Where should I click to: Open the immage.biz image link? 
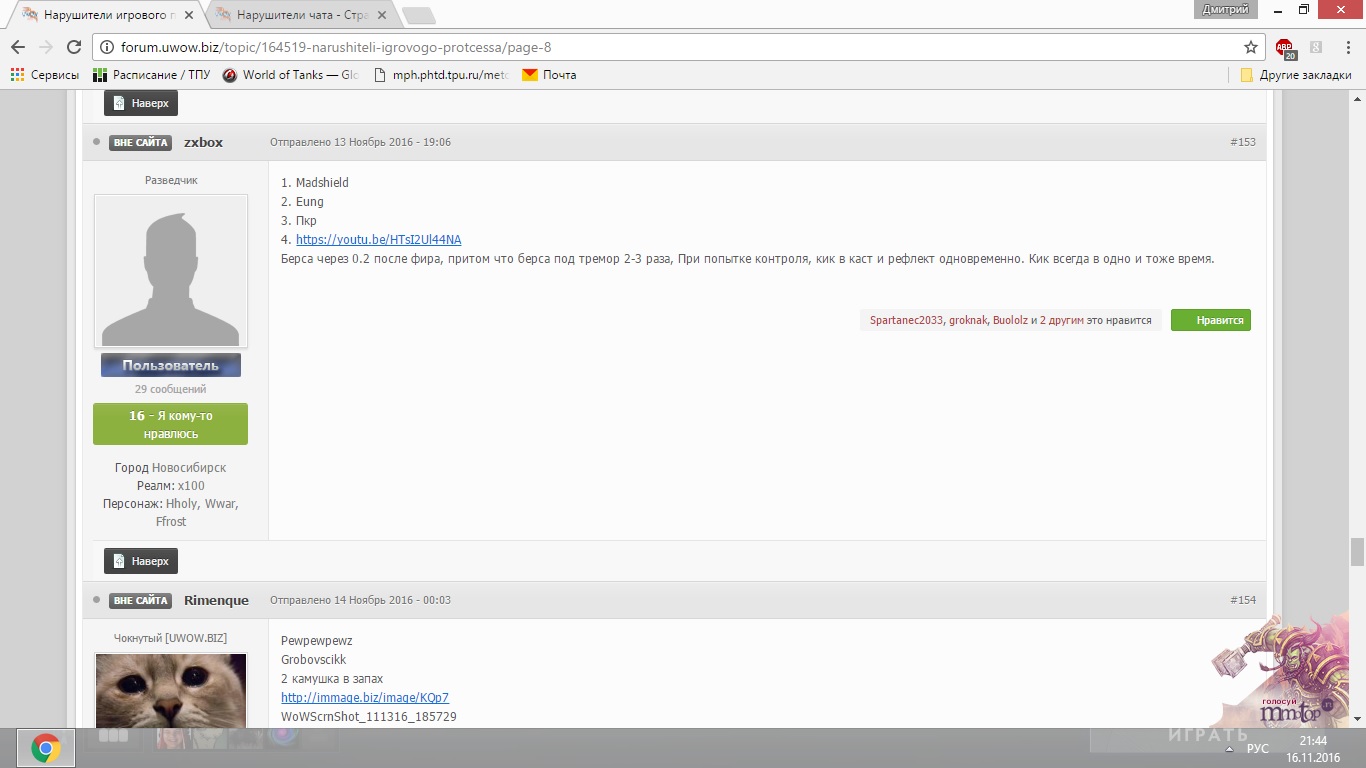pos(364,698)
